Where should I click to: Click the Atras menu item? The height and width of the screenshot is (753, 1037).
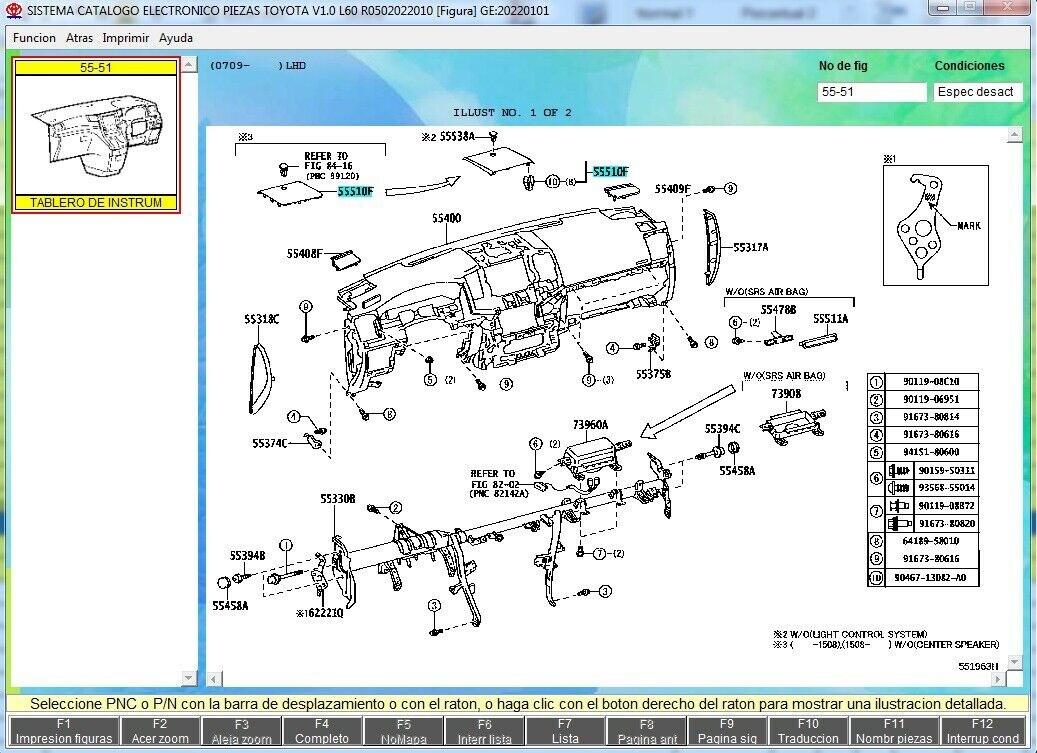(79, 38)
